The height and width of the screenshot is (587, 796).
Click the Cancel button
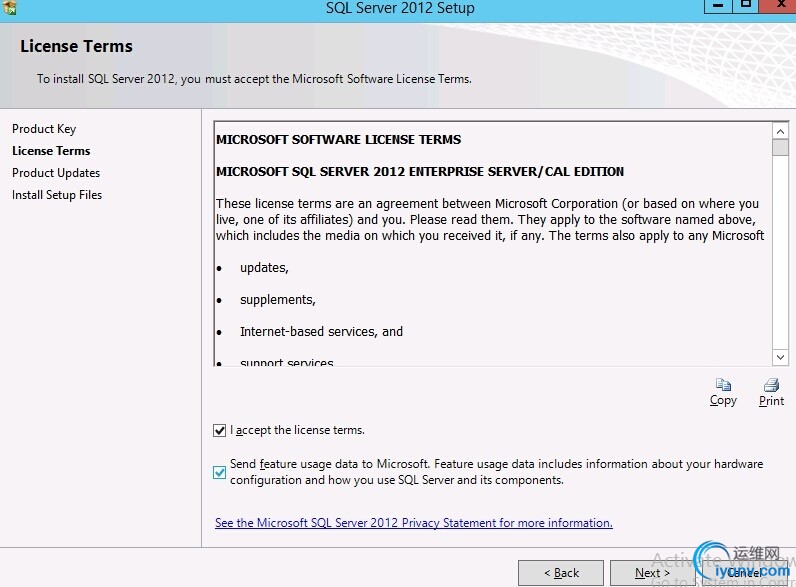[744, 573]
